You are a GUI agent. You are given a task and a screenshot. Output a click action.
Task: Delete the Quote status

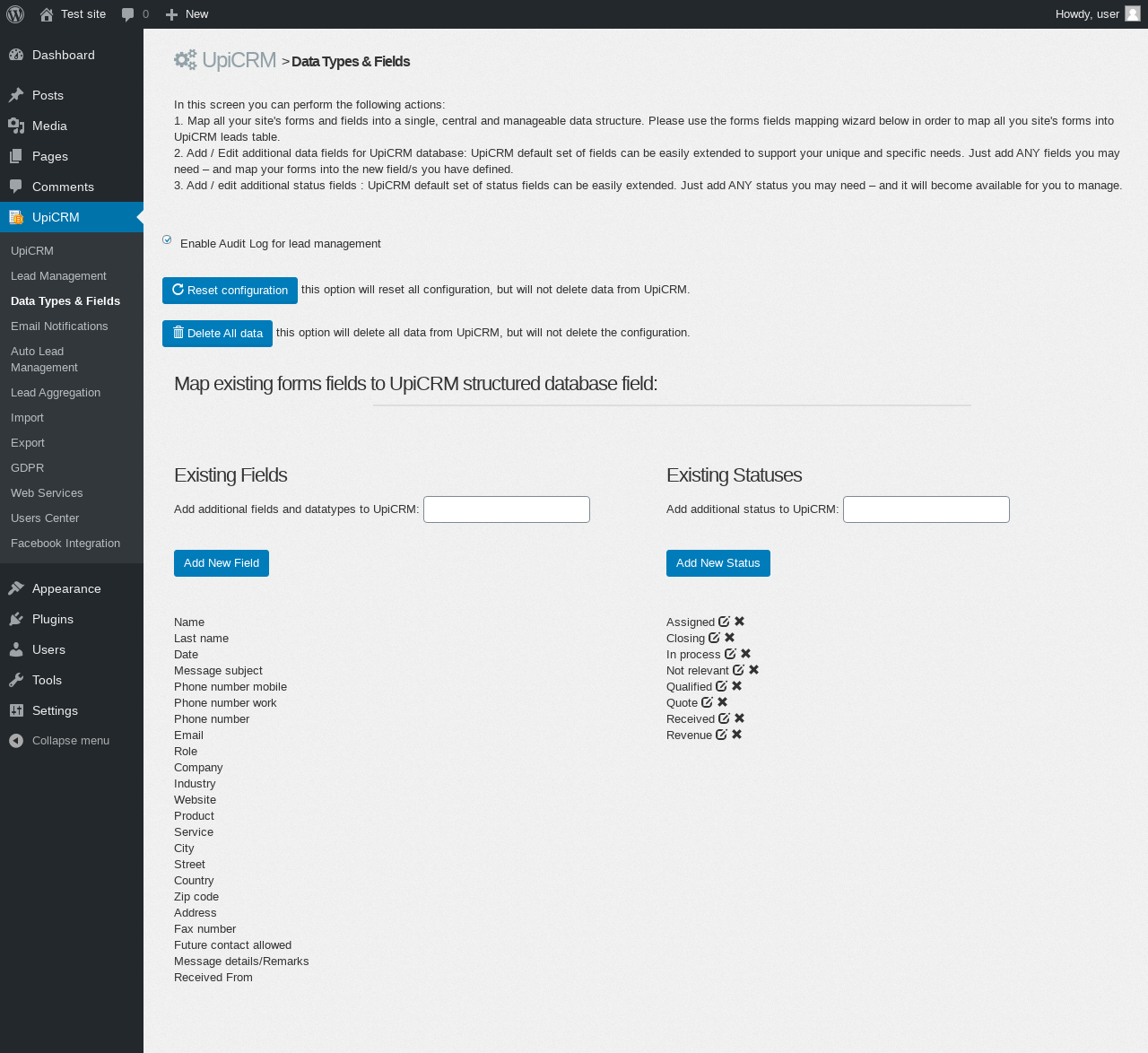pos(723,702)
